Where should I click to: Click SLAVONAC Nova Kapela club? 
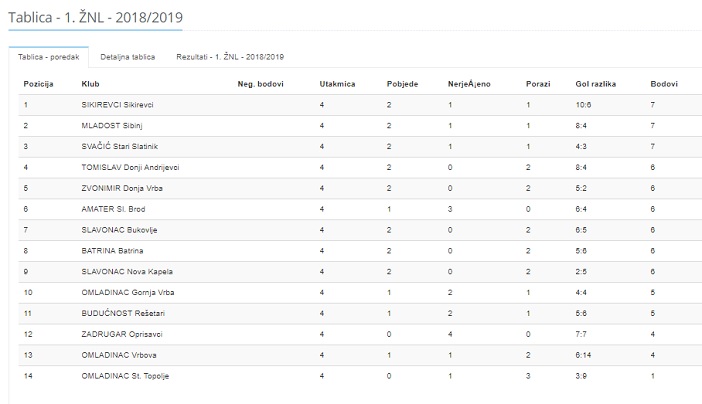(x=127, y=272)
